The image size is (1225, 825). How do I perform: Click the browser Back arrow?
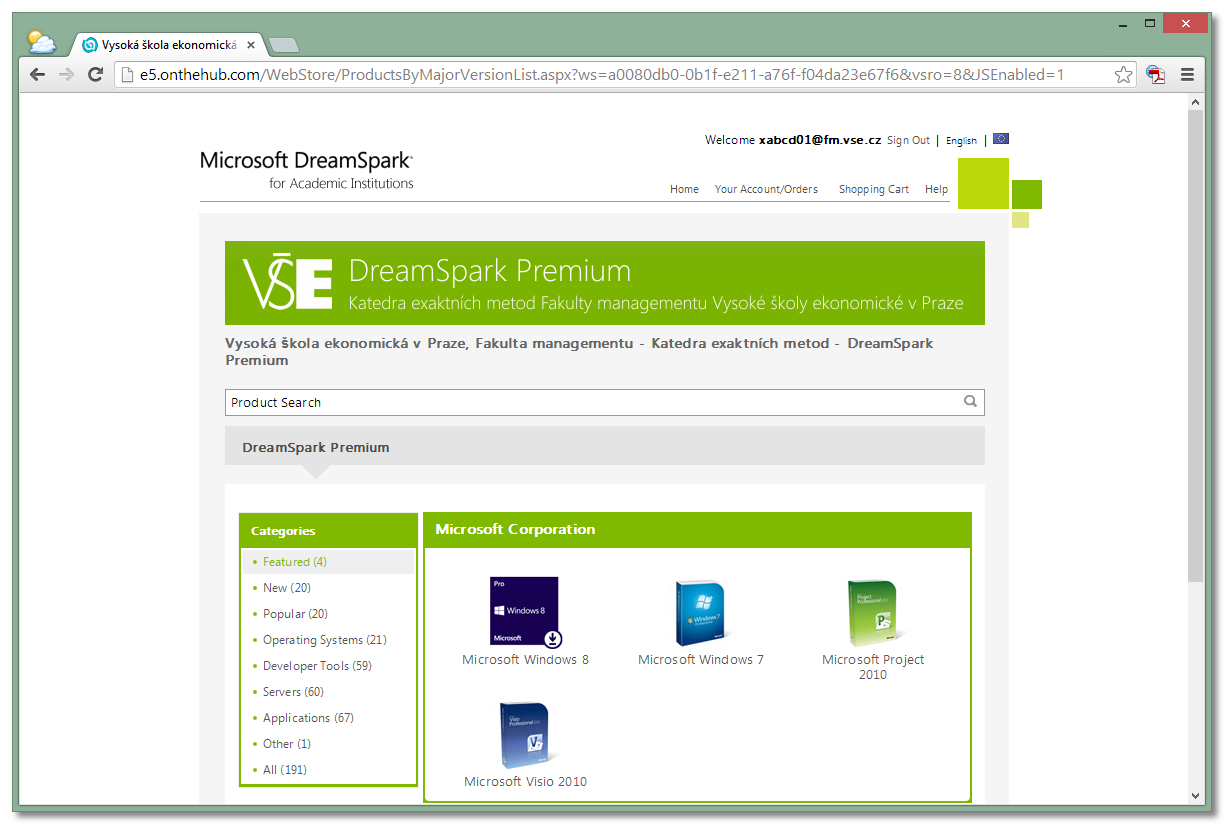click(x=37, y=74)
